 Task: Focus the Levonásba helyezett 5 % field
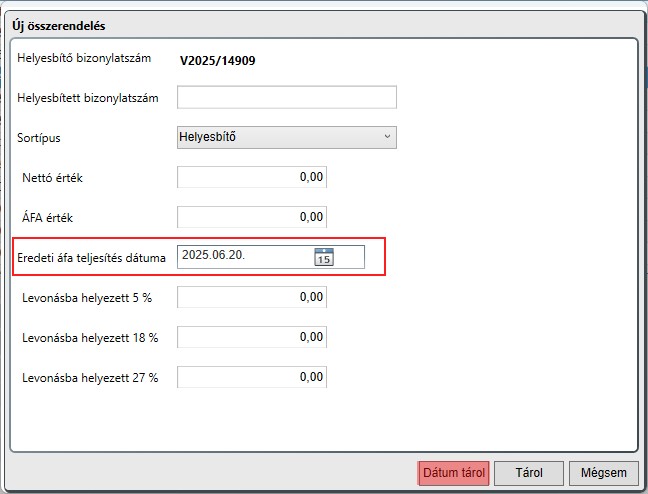pos(252,297)
